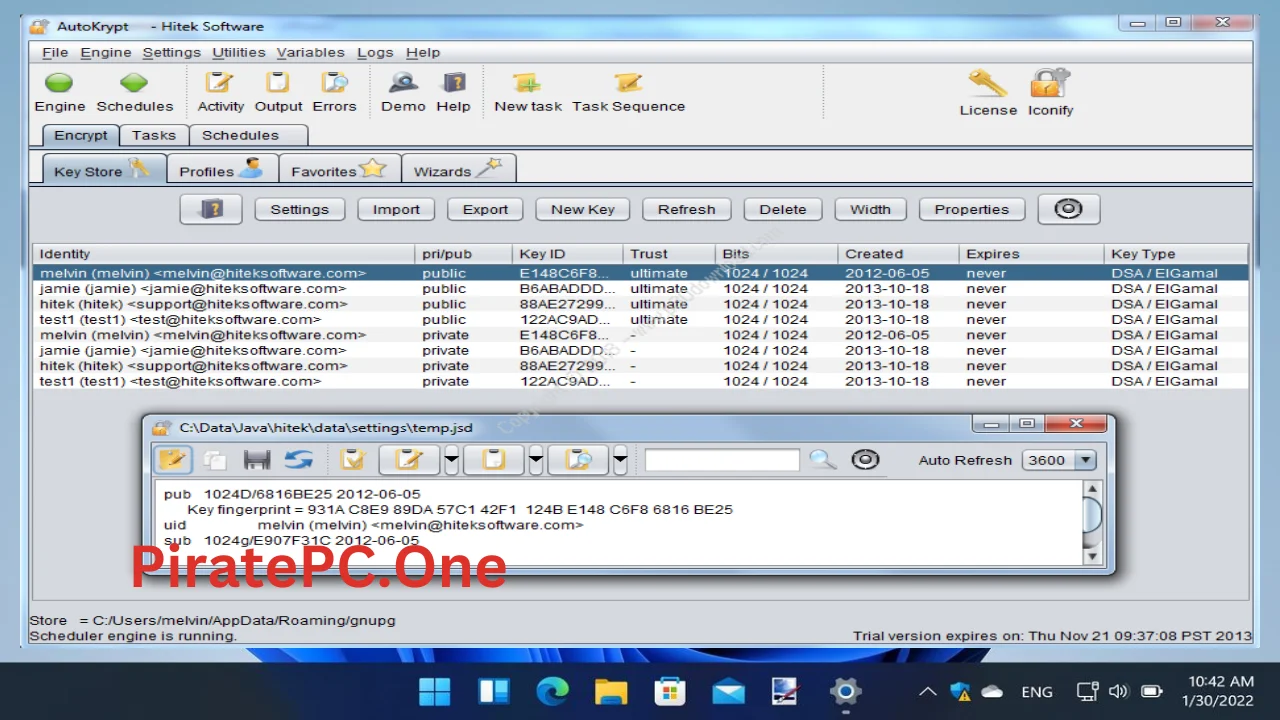
Task: Open the Settings menu
Action: click(x=171, y=52)
